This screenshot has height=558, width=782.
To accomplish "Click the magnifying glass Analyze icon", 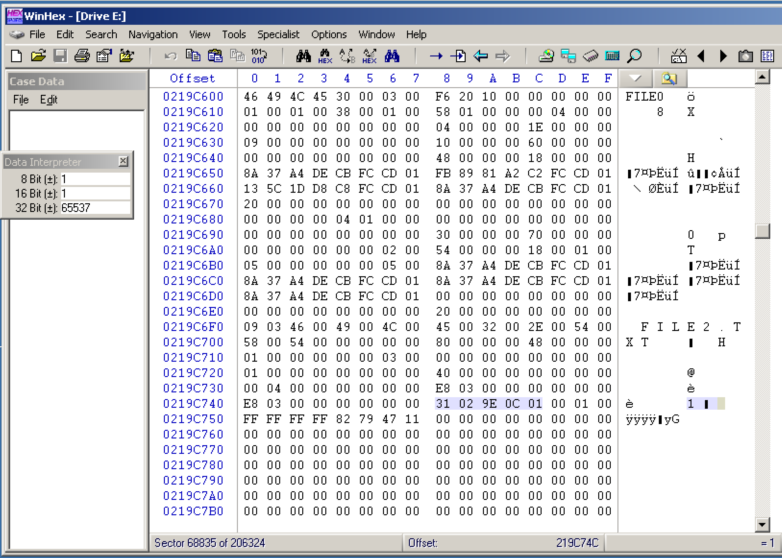I will click(x=634, y=56).
